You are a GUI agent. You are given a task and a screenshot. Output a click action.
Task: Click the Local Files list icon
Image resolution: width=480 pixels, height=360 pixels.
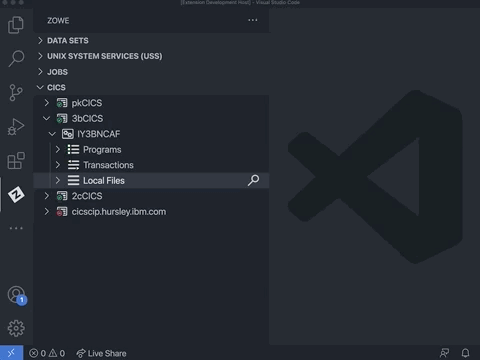tap(73, 180)
